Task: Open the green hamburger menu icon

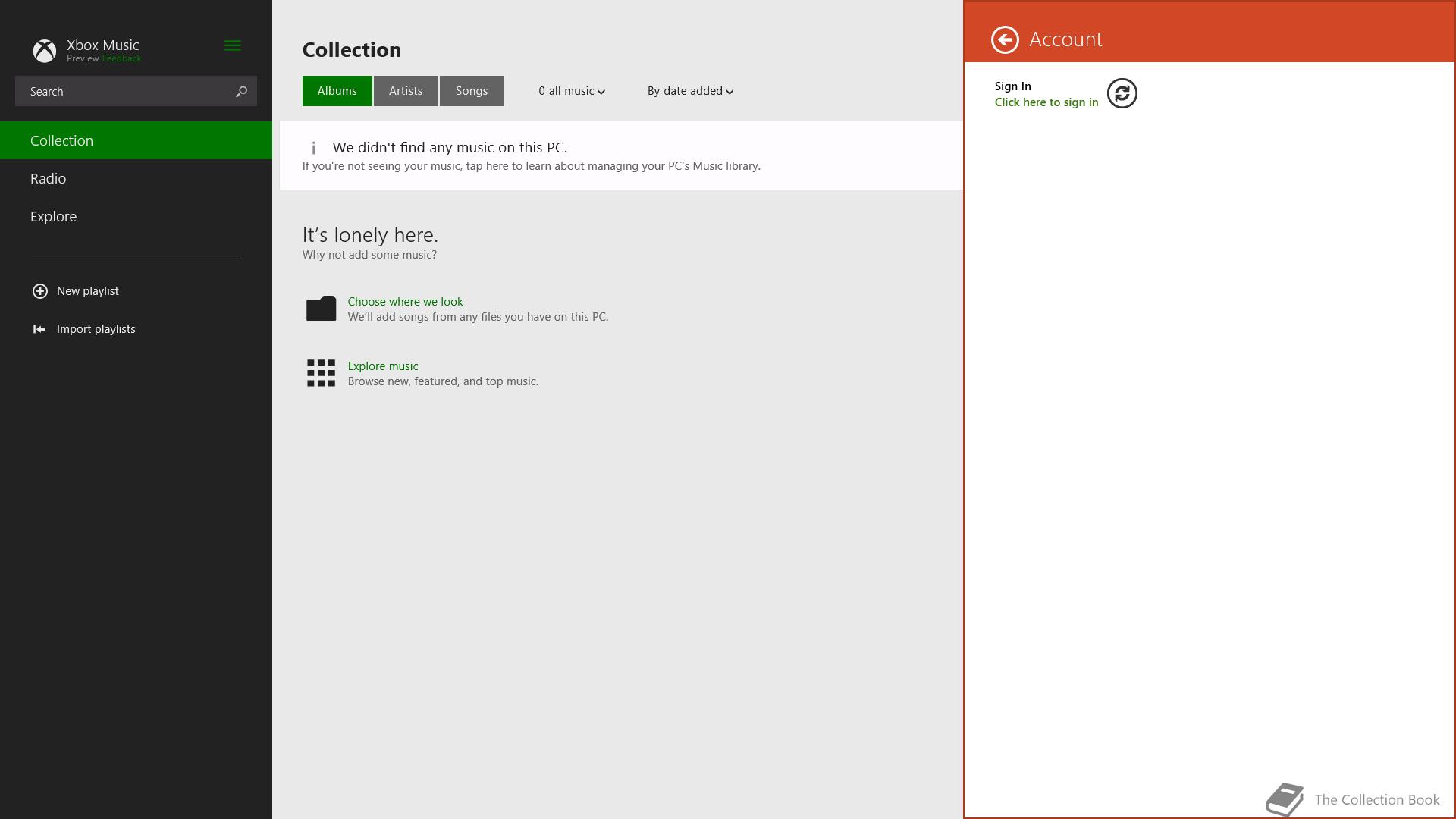Action: pyautogui.click(x=233, y=45)
